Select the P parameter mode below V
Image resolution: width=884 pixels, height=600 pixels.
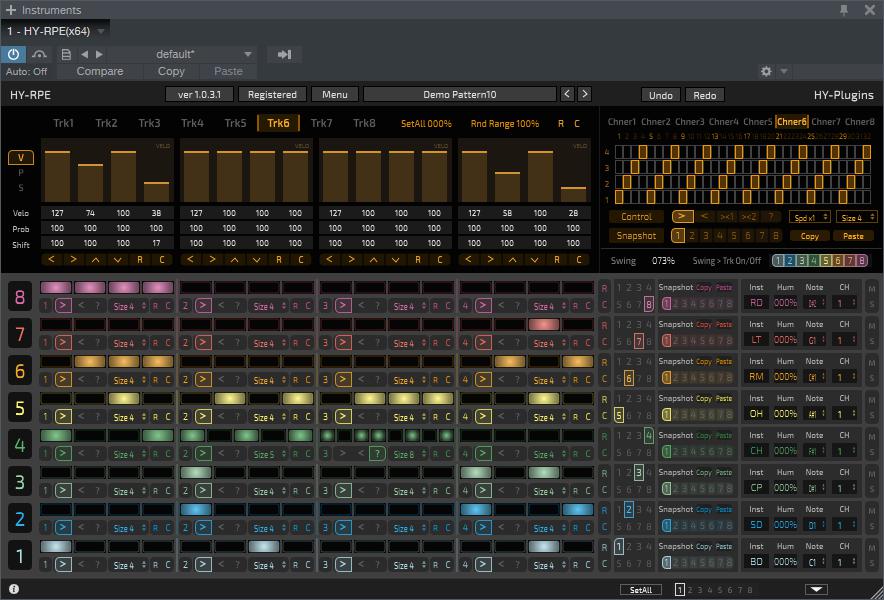tap(21, 173)
